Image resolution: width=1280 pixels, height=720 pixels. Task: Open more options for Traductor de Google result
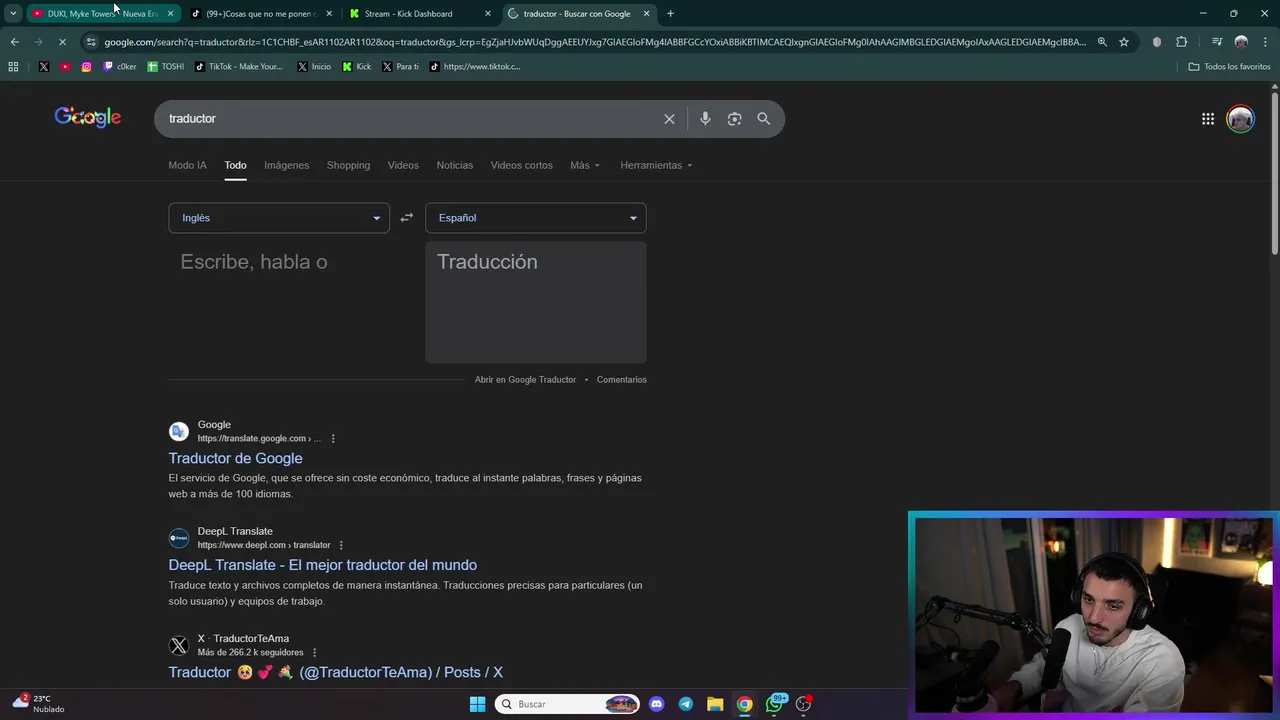click(x=333, y=438)
